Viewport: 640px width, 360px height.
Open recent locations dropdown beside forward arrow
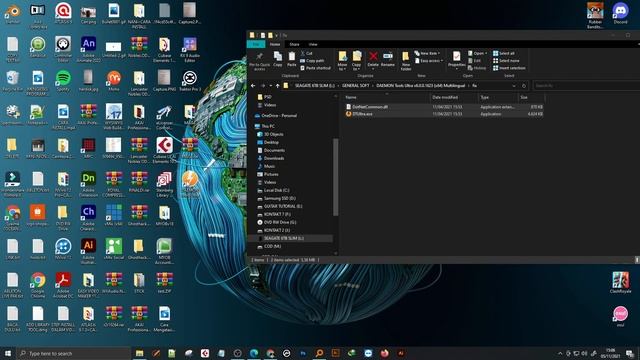[x=270, y=86]
